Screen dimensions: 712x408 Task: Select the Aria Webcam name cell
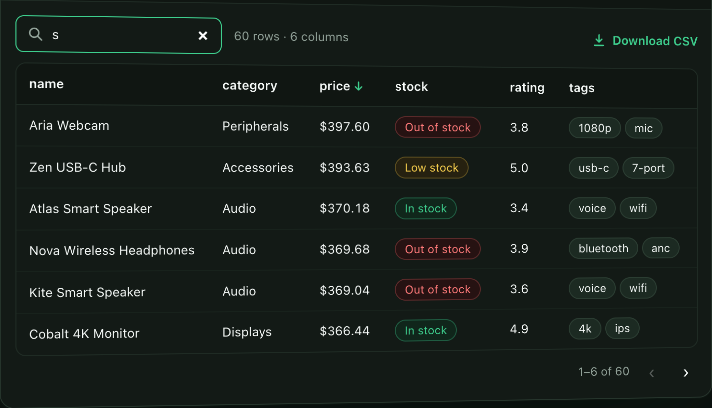[69, 126]
